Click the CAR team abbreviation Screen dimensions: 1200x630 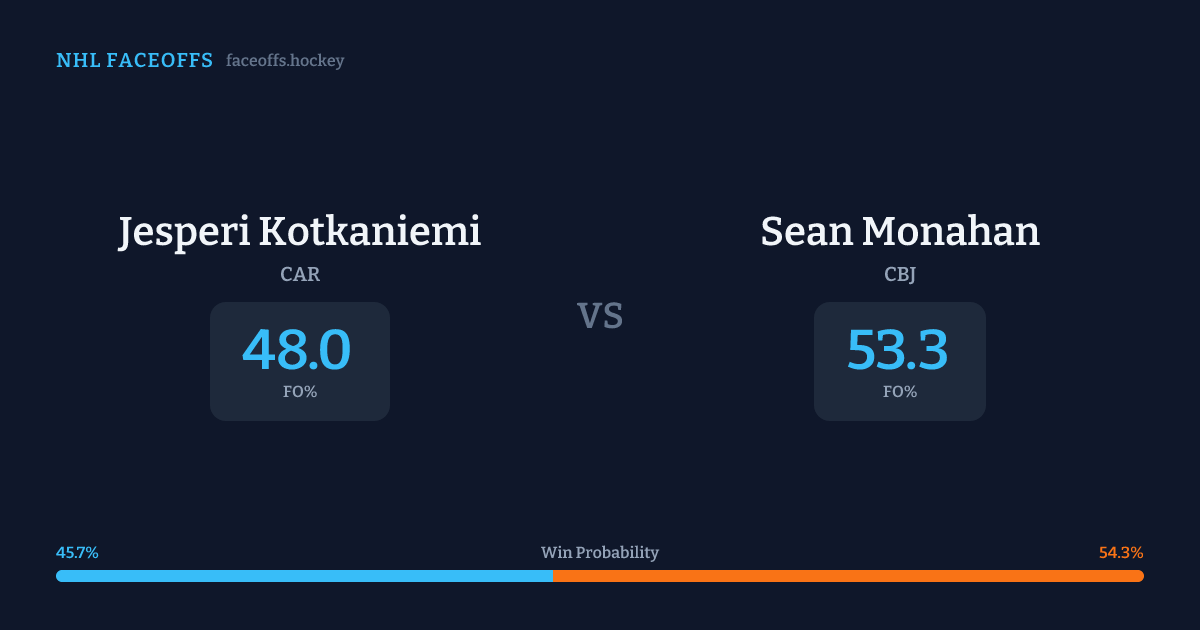300,275
